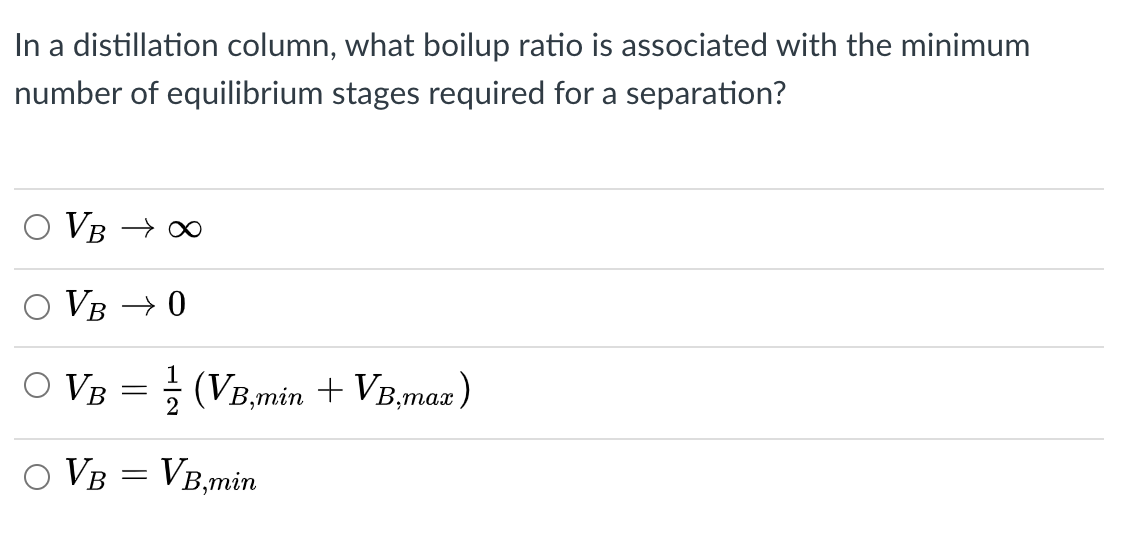This screenshot has width=1122, height=536.
Task: Click the one-half fraction in the third option
Action: [172, 390]
